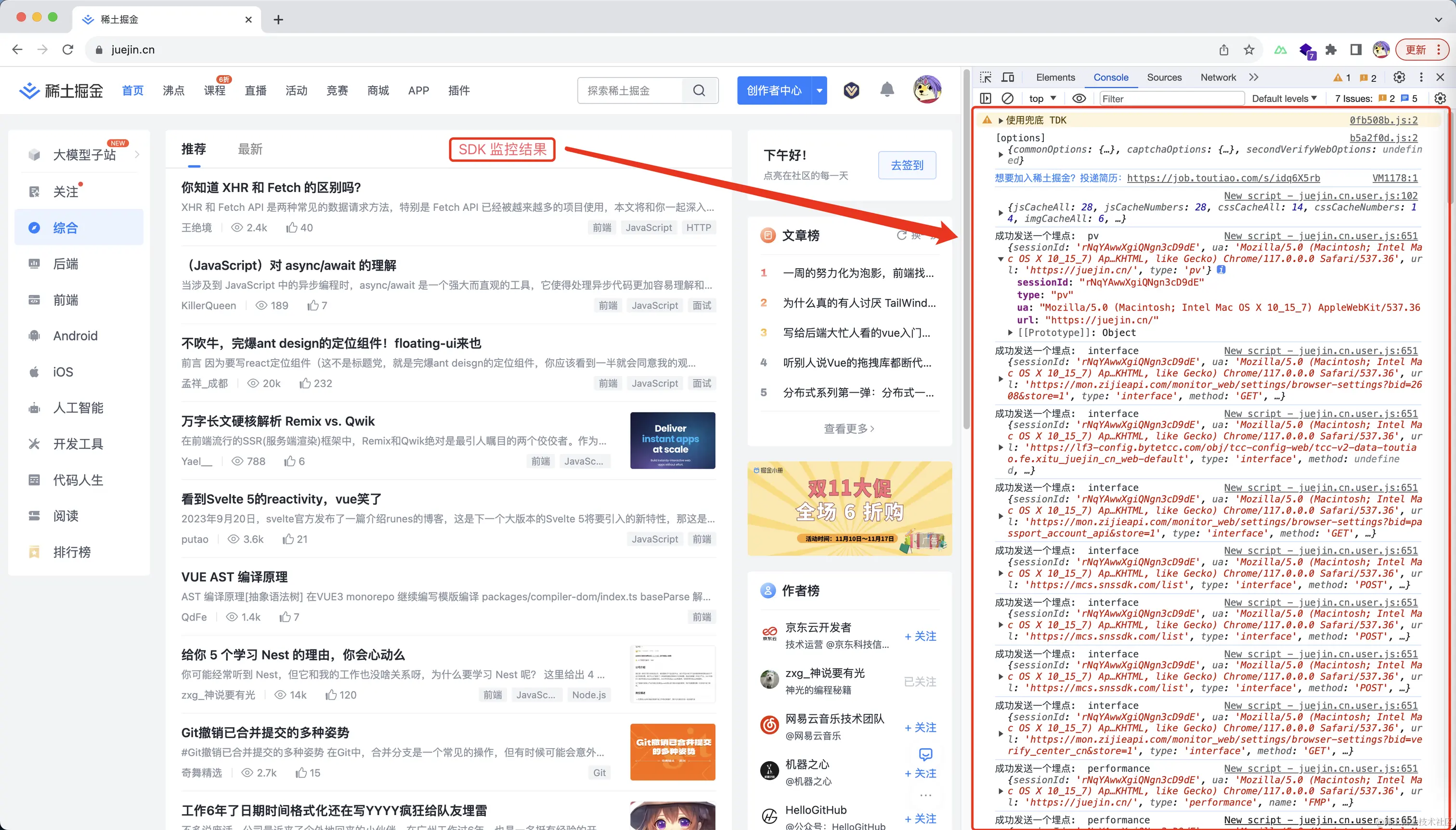Select the 后端 category in sidebar
The width and height of the screenshot is (1456, 830).
click(x=78, y=263)
